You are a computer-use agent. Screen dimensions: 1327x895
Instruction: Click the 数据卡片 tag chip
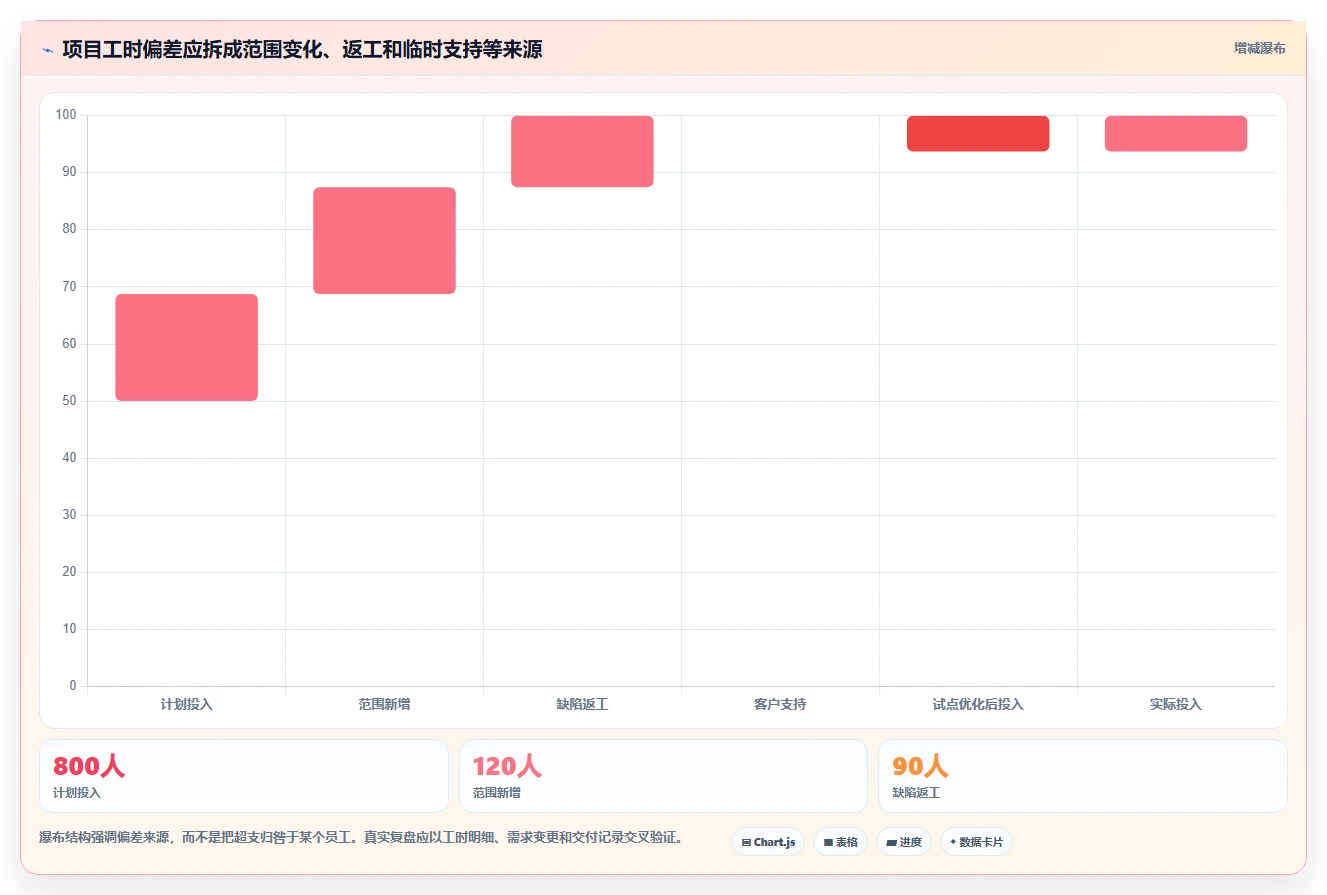click(976, 842)
